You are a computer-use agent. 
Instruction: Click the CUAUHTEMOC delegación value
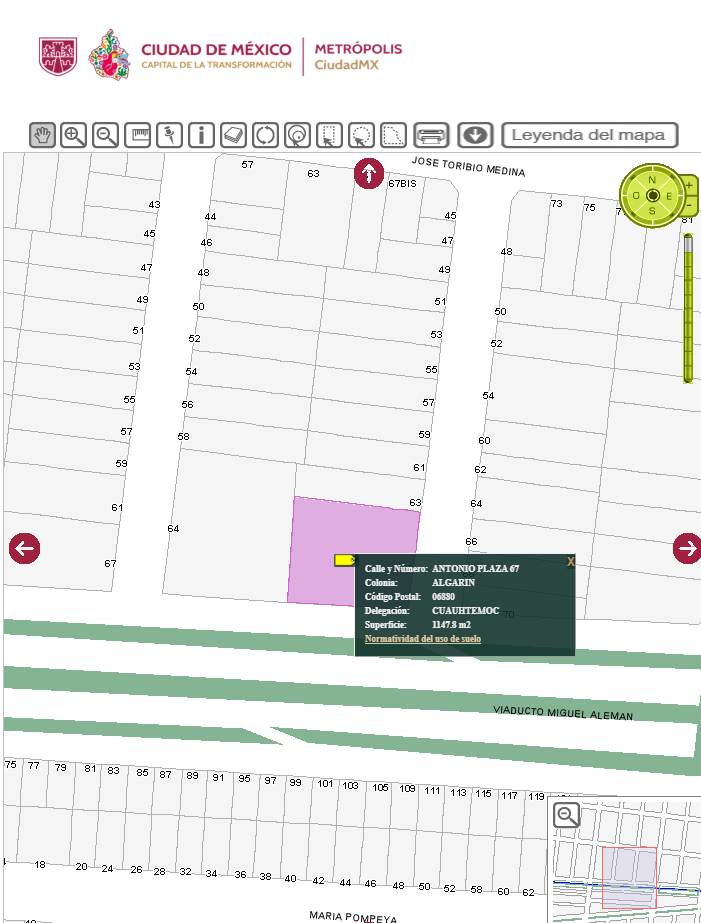pos(466,611)
